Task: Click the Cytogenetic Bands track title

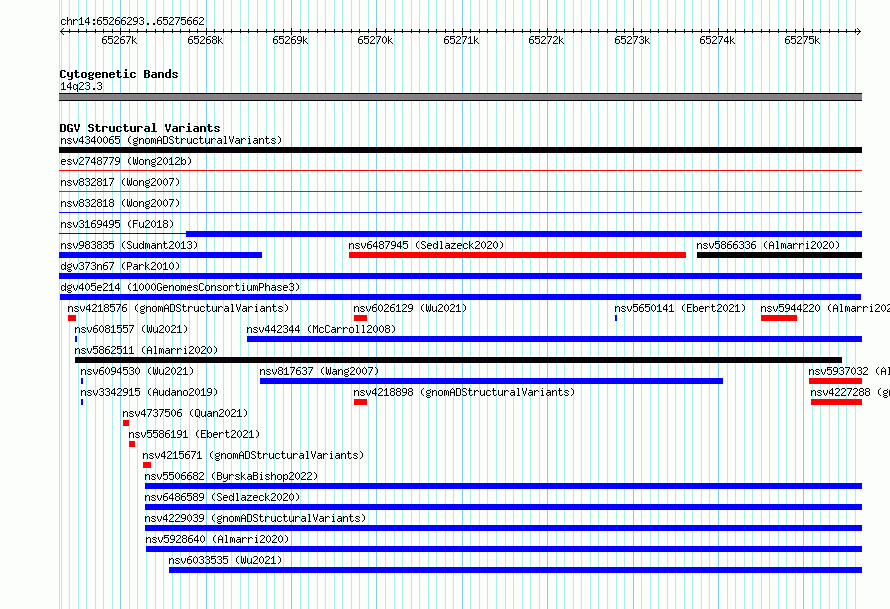Action: (x=119, y=74)
